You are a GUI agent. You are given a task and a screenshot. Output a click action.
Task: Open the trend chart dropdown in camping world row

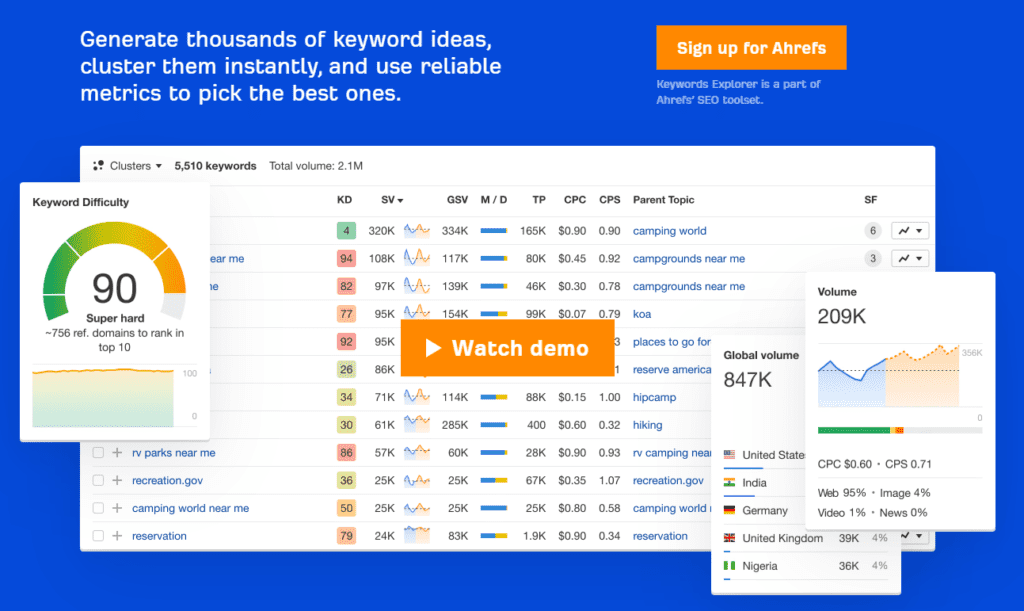(x=910, y=230)
